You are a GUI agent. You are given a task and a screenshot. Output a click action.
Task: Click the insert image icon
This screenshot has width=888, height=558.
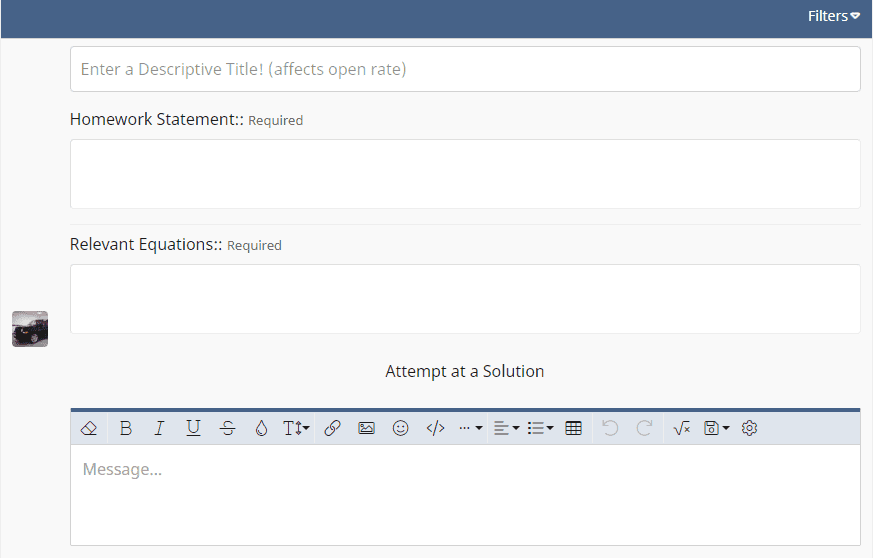pyautogui.click(x=366, y=428)
